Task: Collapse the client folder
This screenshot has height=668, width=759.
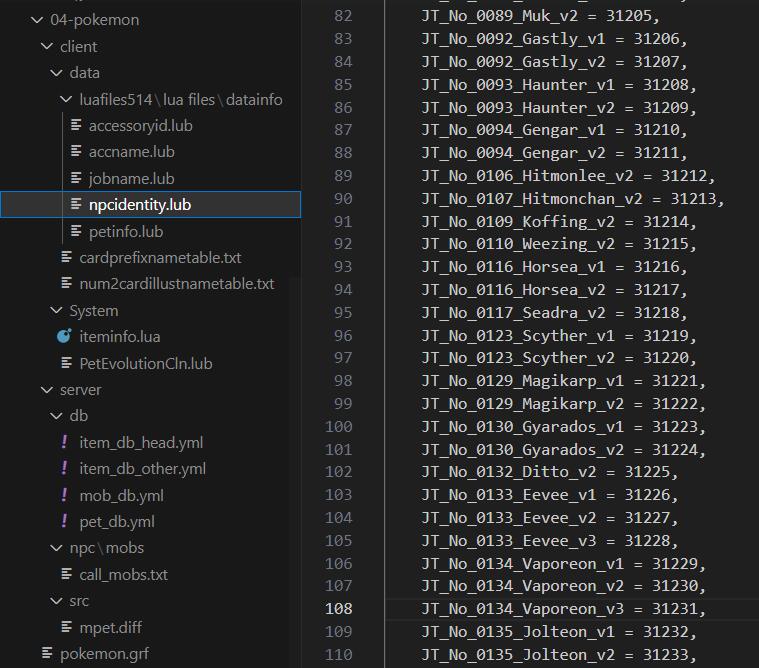Action: click(47, 46)
